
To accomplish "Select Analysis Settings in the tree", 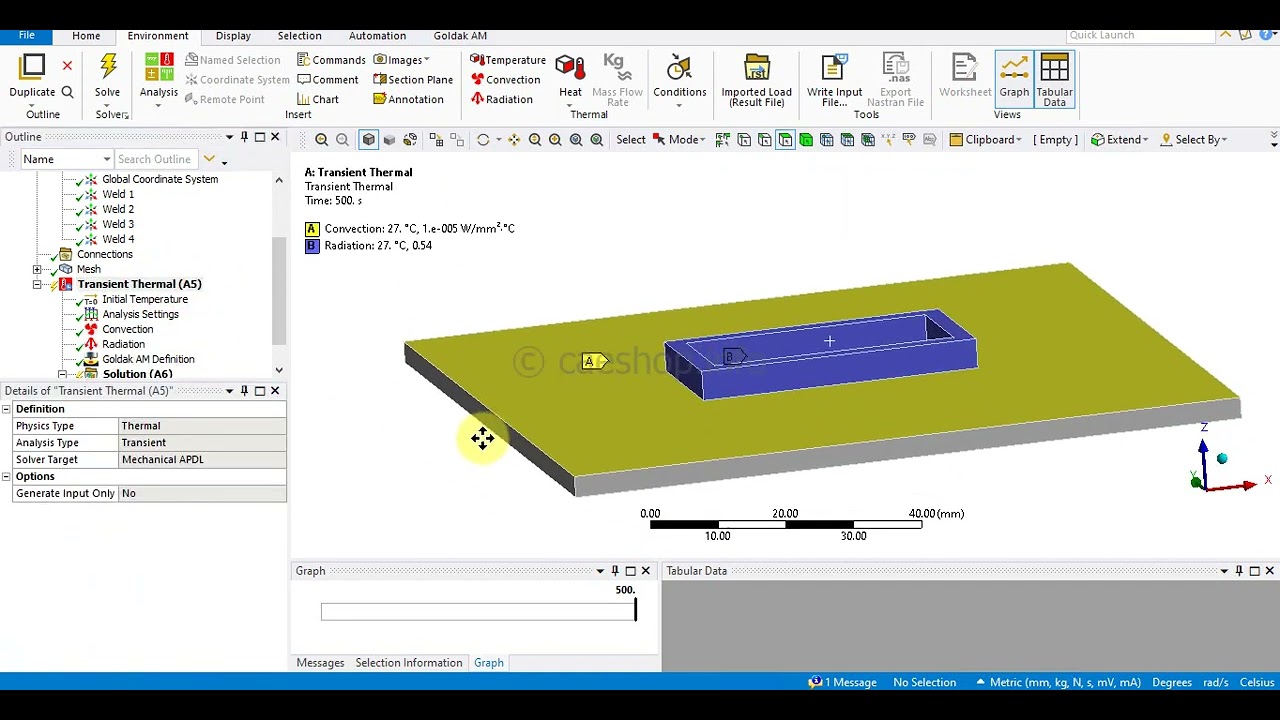I will 140,314.
